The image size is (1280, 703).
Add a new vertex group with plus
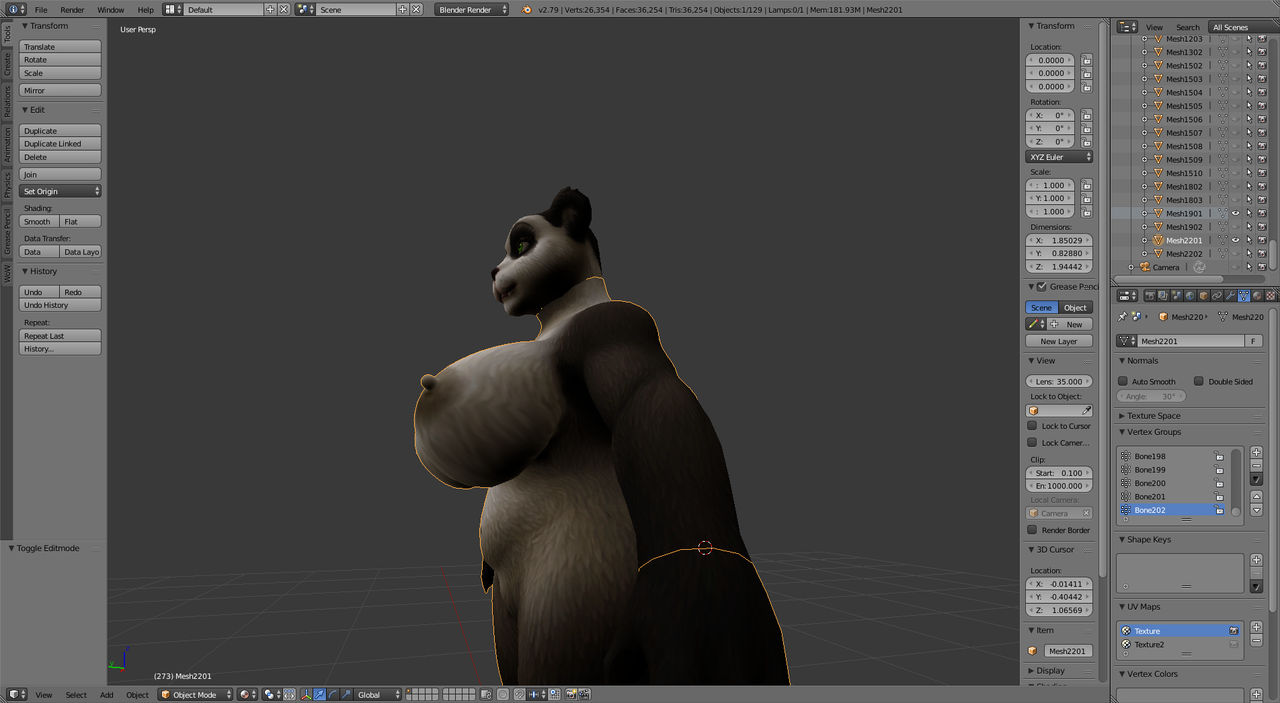1257,452
